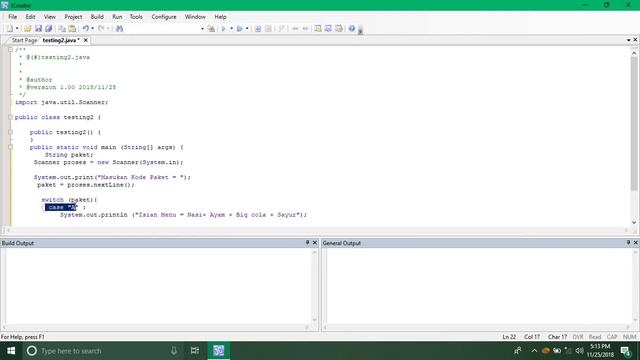Click the Save All toolbar icon
The height and width of the screenshot is (360, 640).
(x=49, y=29)
